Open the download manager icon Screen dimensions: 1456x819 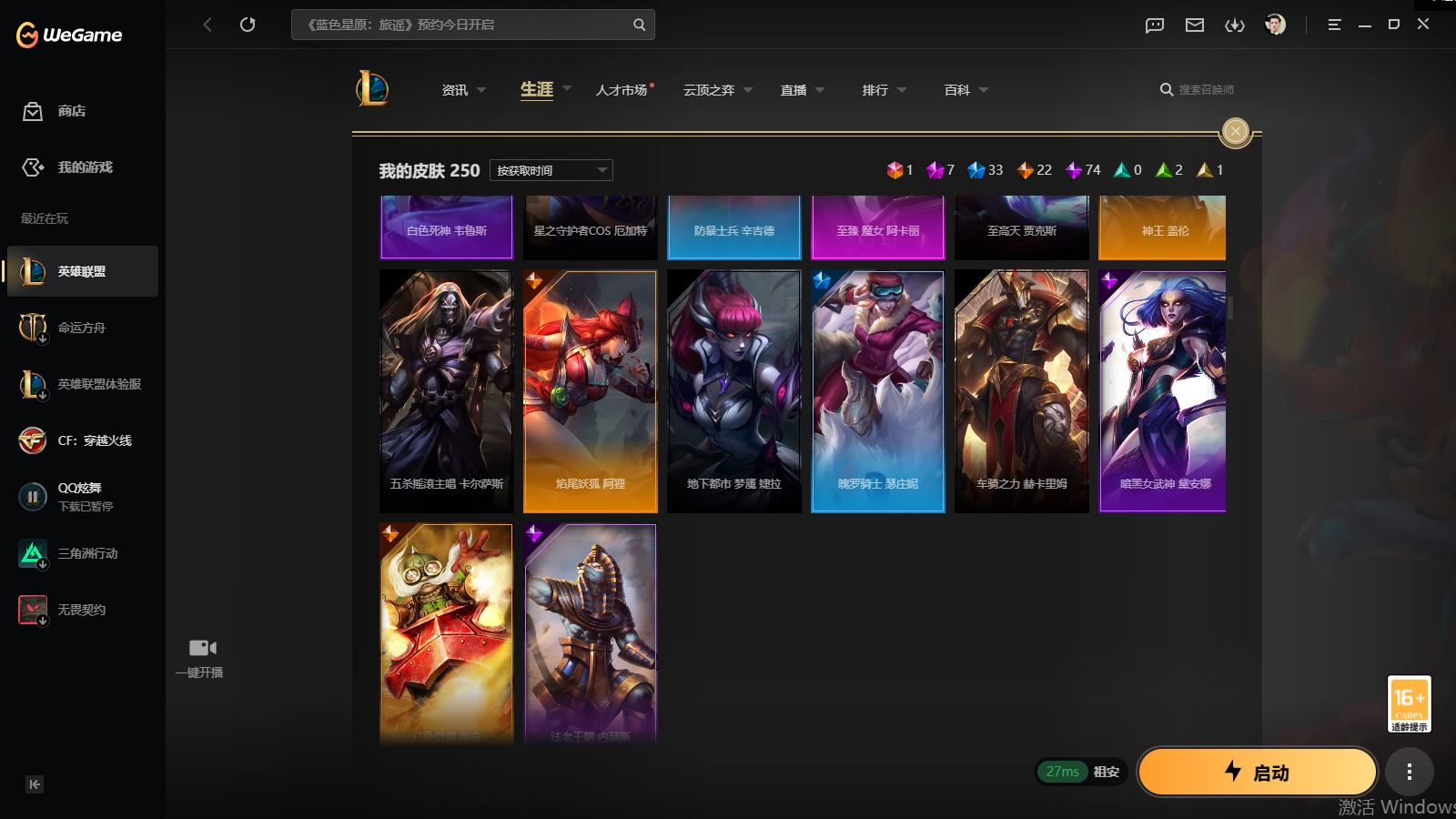tap(1235, 25)
